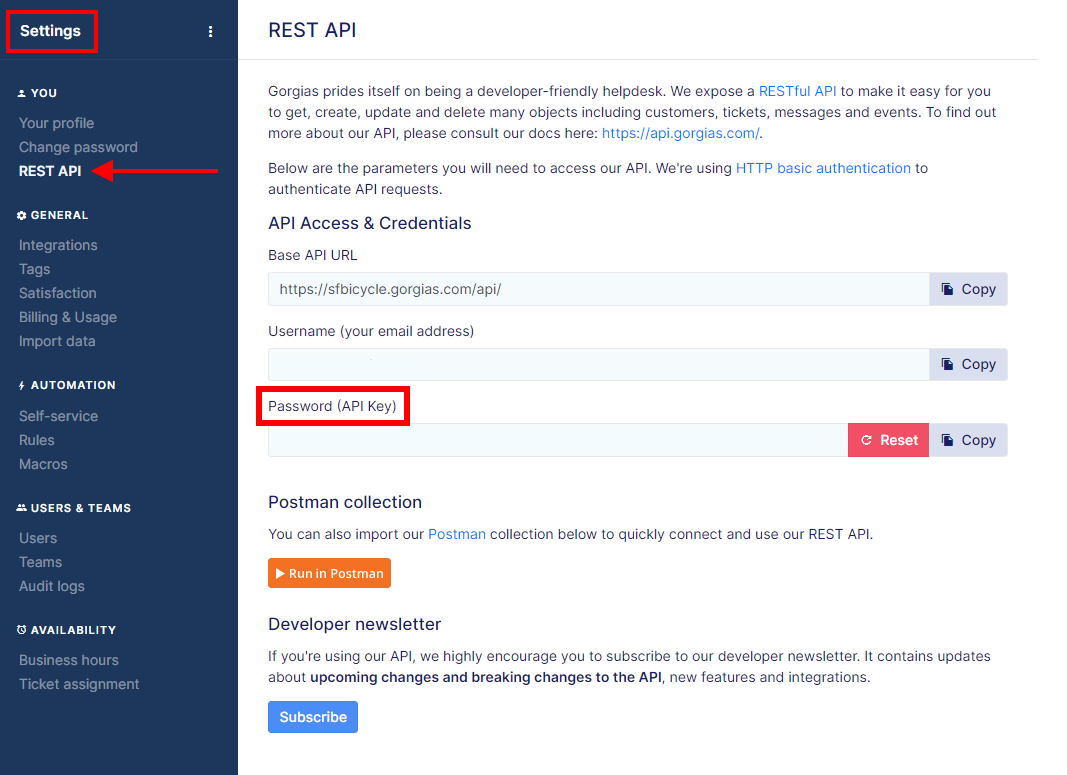
Task: Click the lightning icon beside AUTOMATION
Action: point(22,385)
